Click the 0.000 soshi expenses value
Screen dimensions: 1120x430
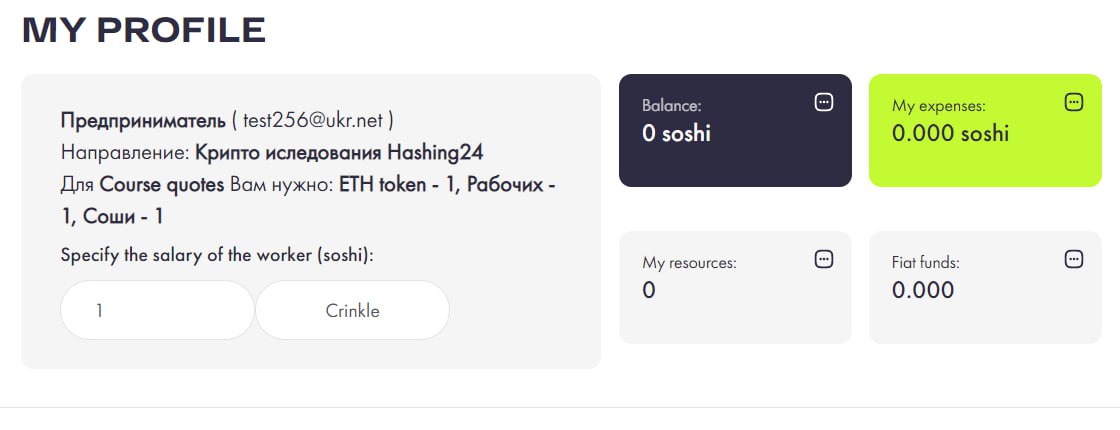[x=950, y=133]
